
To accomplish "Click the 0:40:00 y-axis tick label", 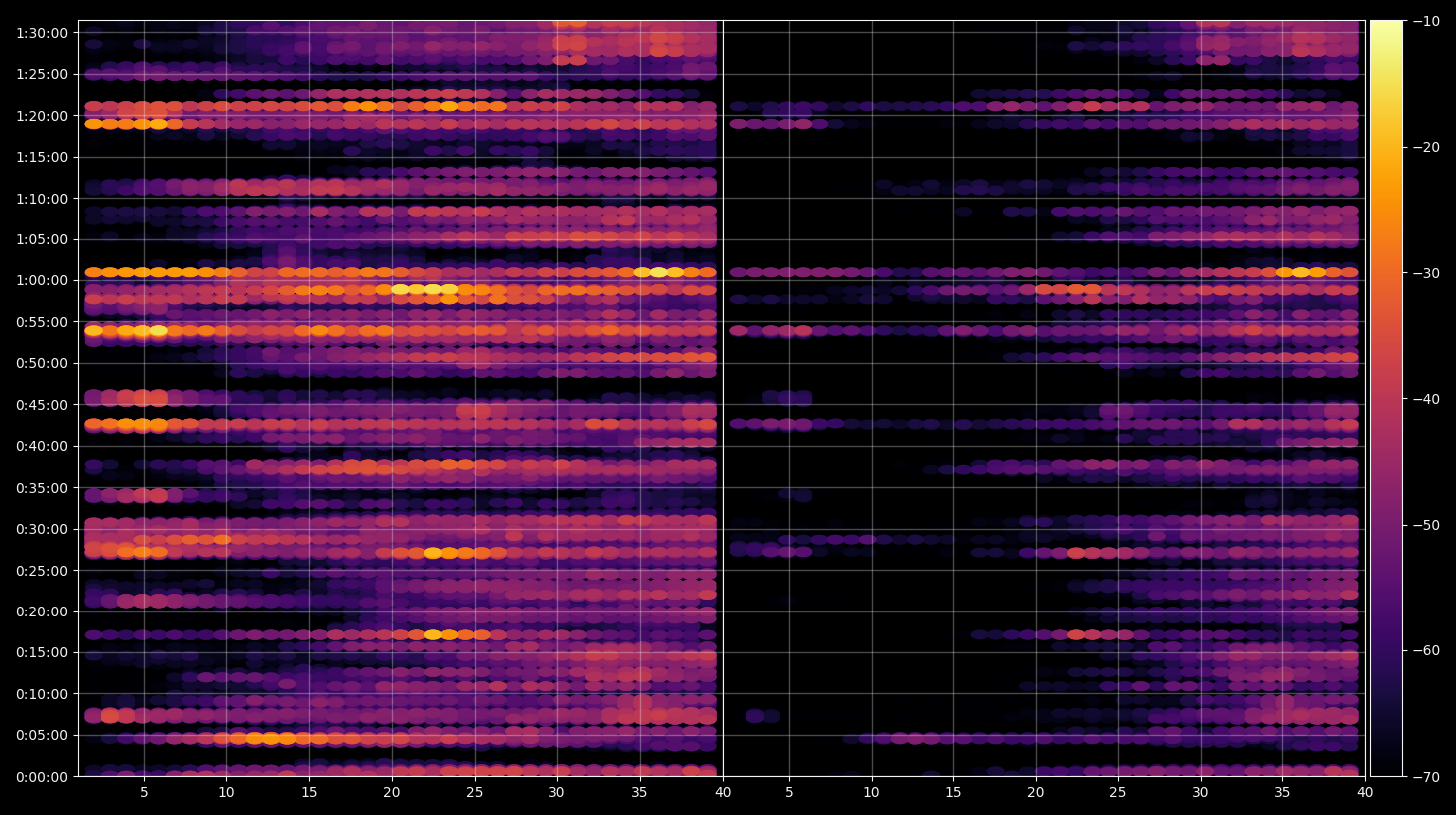I will (x=42, y=446).
